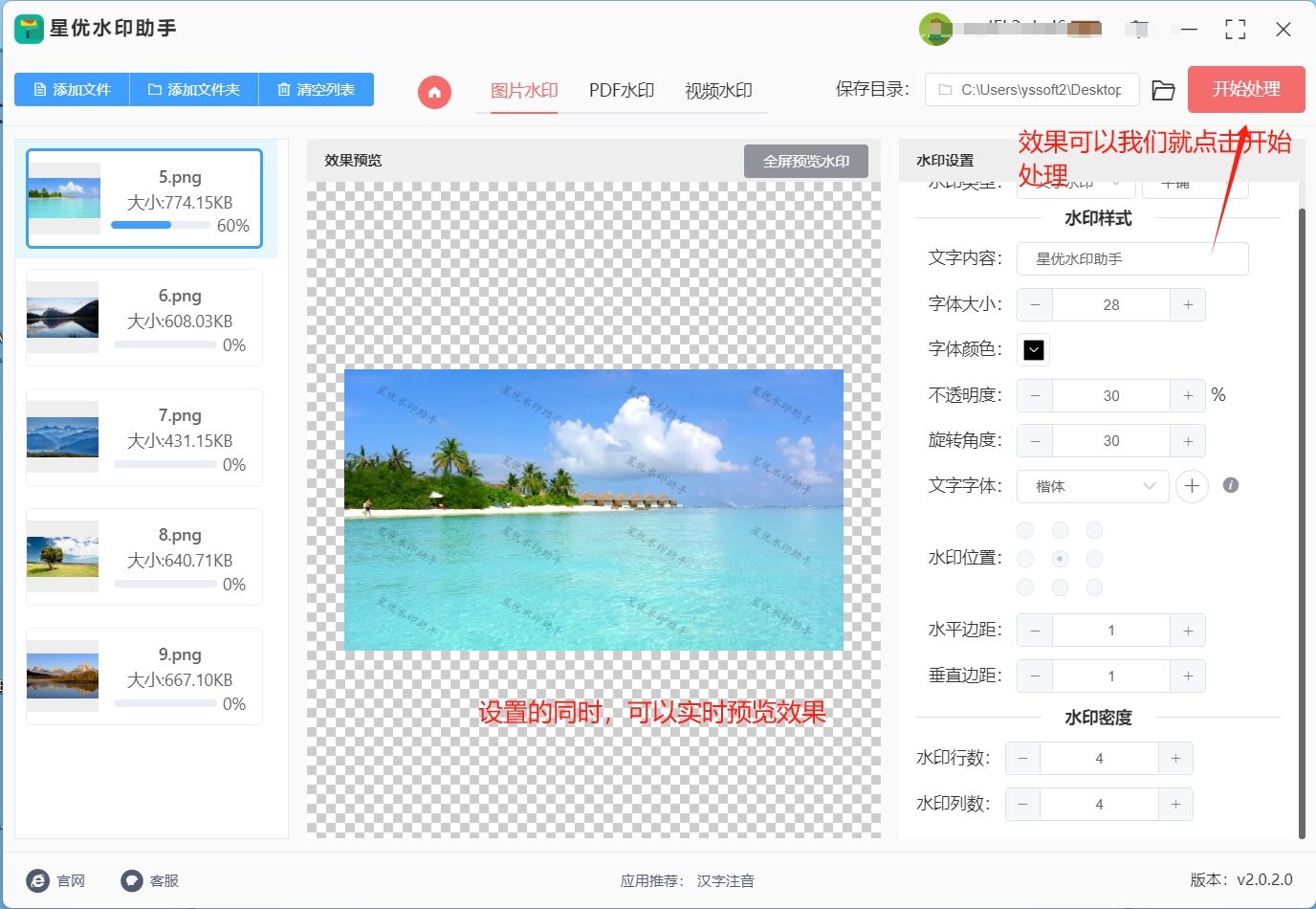Increase font size with plus
The height and width of the screenshot is (909, 1316).
click(x=1188, y=305)
